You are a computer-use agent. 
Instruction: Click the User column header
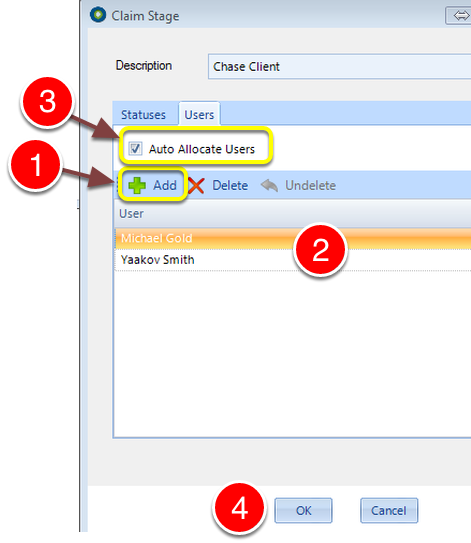tap(293, 214)
